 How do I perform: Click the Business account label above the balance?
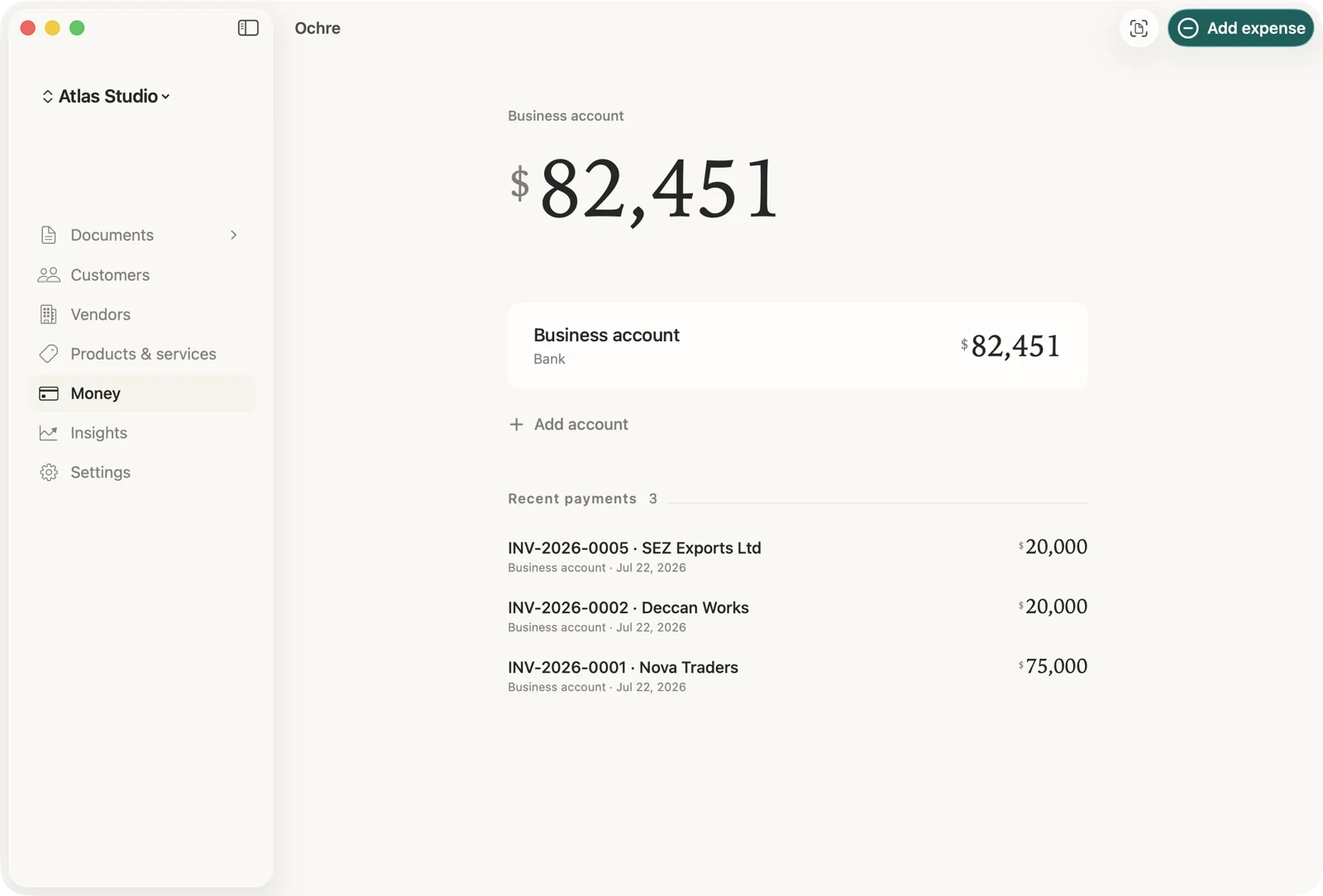point(566,116)
